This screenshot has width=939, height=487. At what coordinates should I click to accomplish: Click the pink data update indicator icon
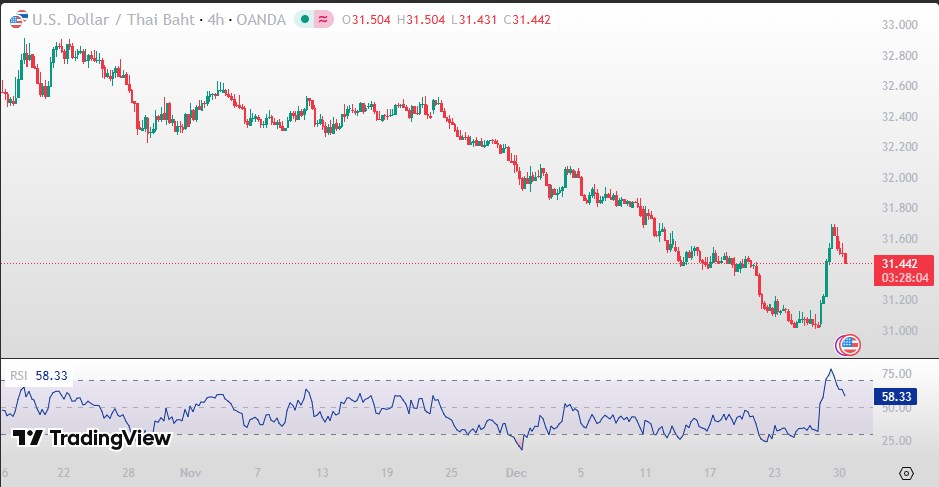click(324, 20)
